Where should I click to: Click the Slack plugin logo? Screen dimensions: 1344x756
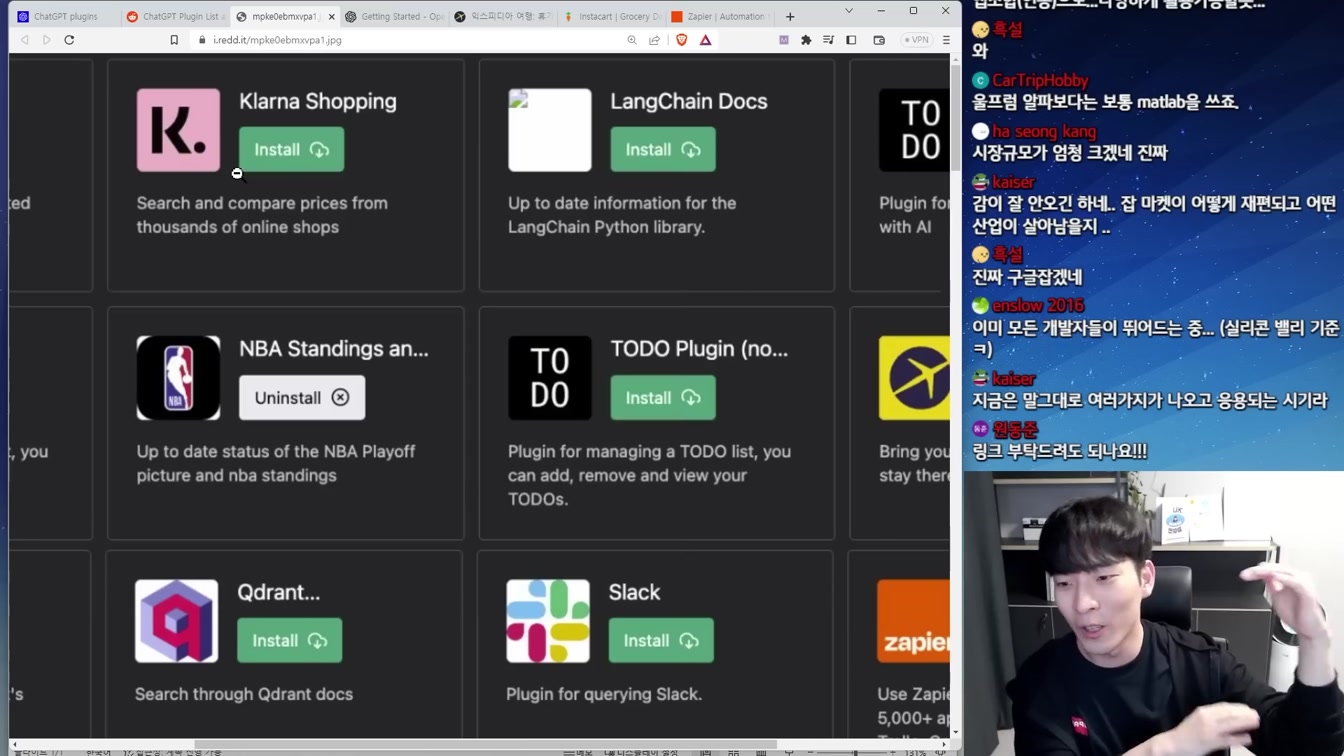548,621
